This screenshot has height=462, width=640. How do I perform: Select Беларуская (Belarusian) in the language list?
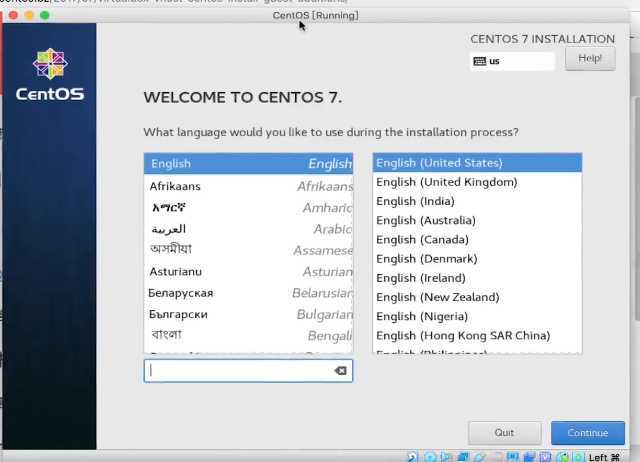[248, 293]
